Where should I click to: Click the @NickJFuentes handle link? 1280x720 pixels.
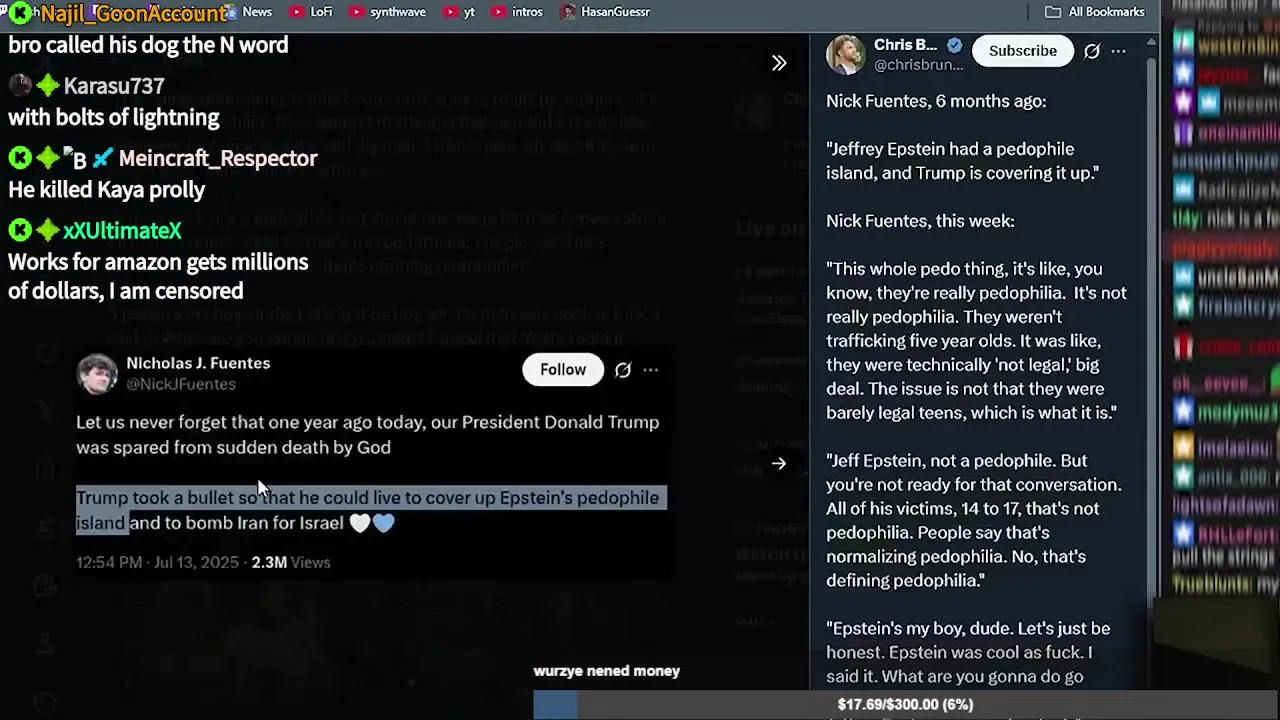coord(181,384)
